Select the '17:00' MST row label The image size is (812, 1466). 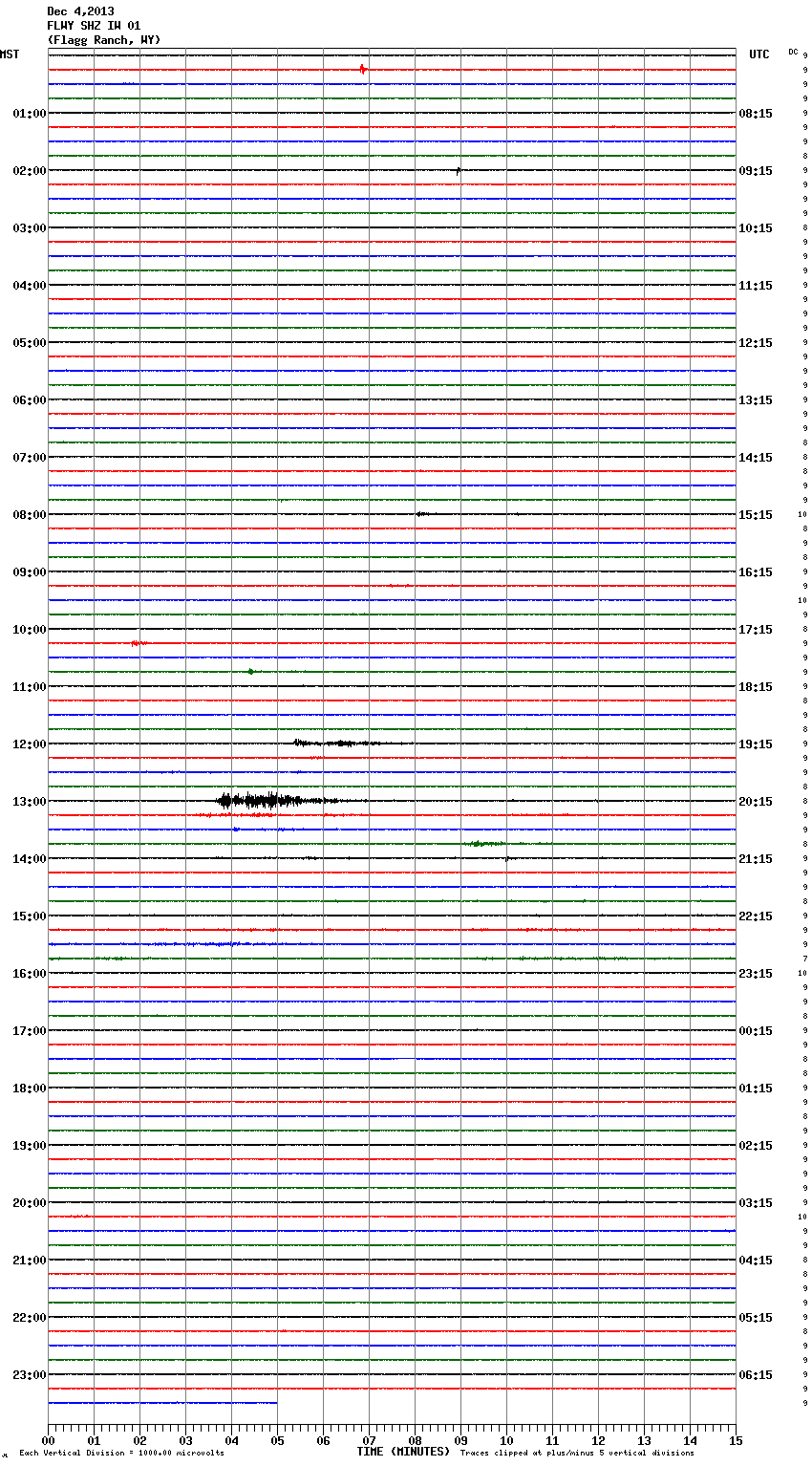30,1031
